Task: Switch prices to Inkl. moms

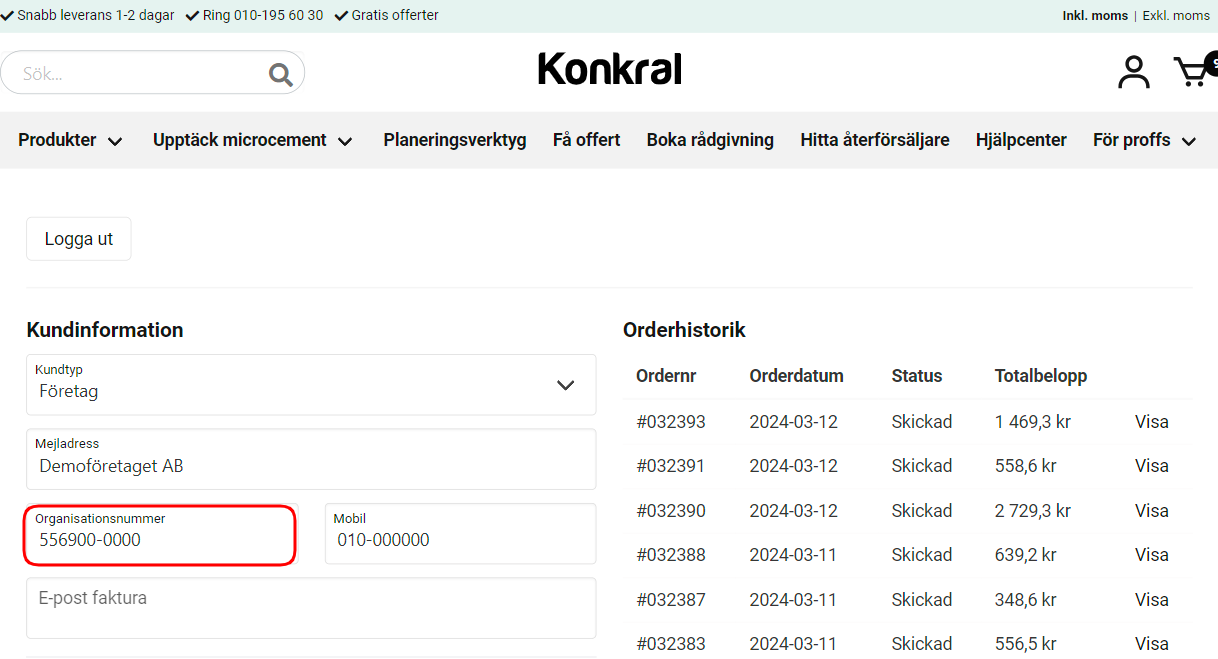Action: point(1095,16)
